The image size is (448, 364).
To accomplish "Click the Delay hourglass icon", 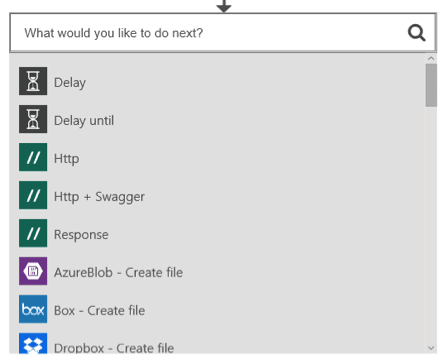I will (x=33, y=81).
